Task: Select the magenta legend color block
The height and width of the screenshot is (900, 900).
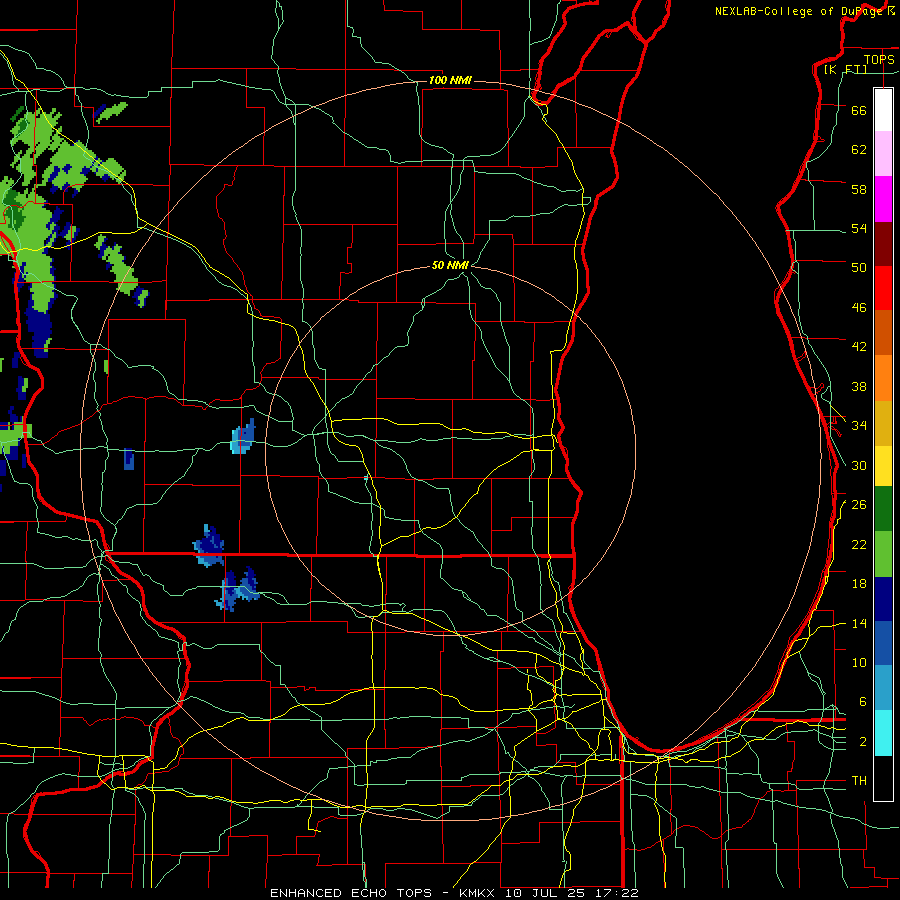Action: 883,199
